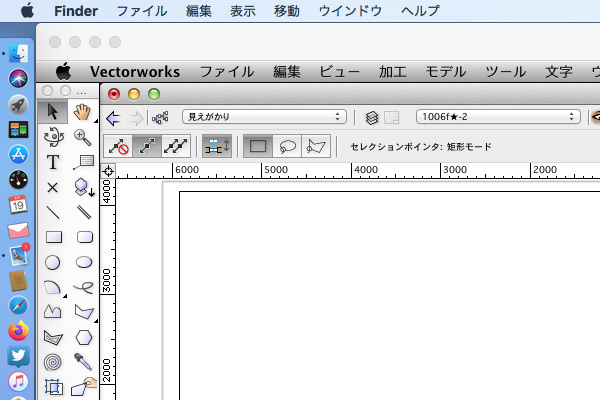Select the Pan hand tool
Screen dimensions: 600x400
click(x=82, y=112)
